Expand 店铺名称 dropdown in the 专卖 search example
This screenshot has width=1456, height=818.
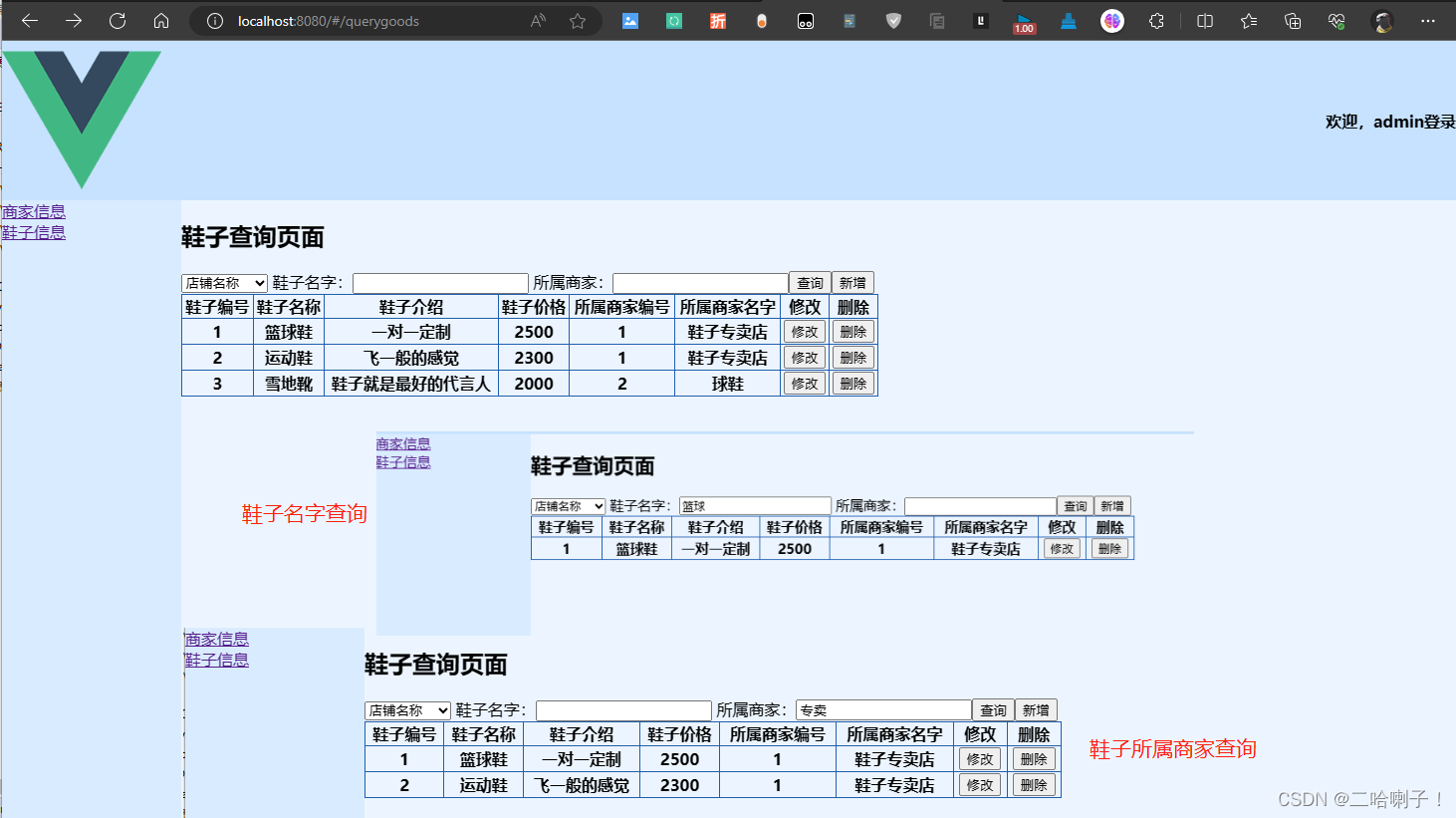click(x=407, y=710)
